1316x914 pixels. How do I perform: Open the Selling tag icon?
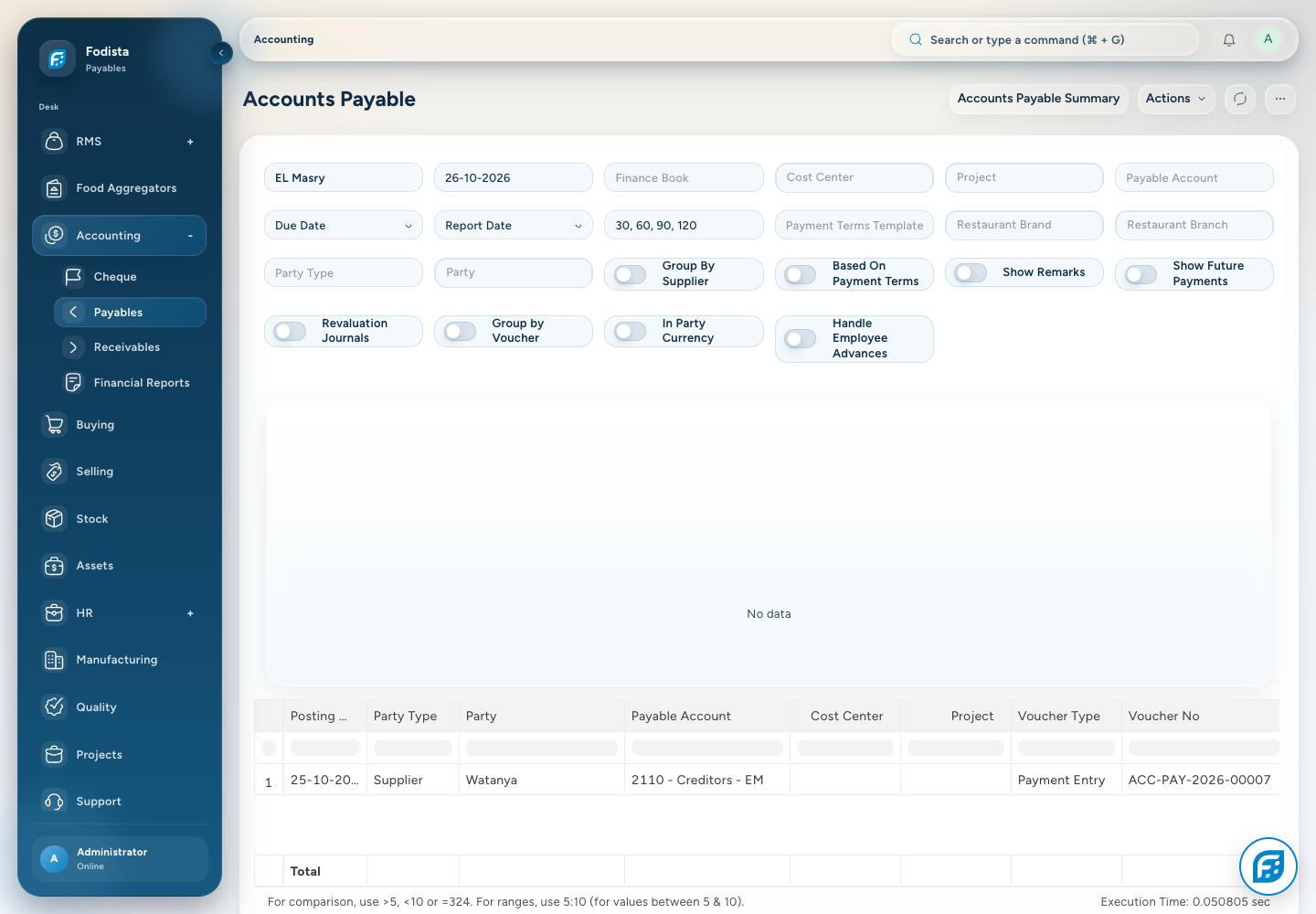click(55, 472)
